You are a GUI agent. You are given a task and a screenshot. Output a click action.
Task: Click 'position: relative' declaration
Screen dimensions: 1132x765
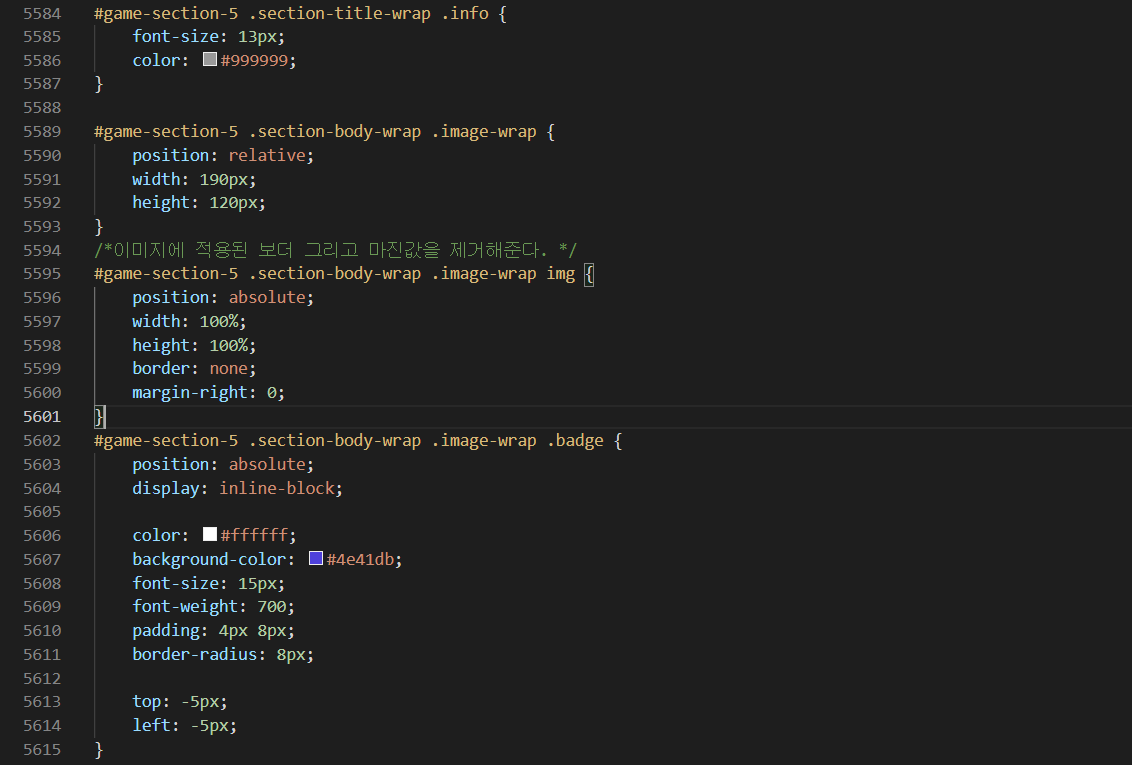(x=223, y=155)
